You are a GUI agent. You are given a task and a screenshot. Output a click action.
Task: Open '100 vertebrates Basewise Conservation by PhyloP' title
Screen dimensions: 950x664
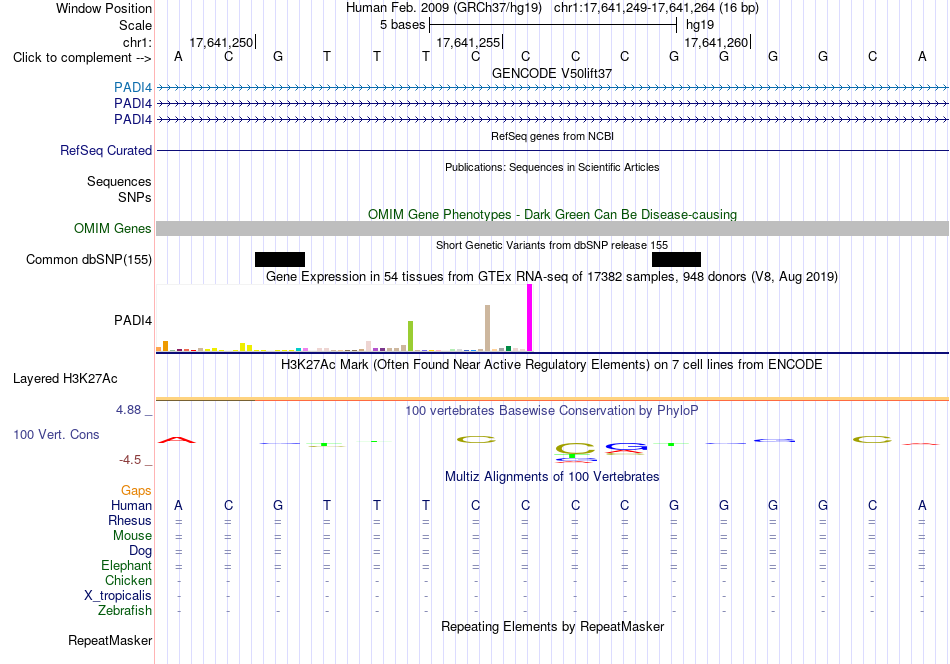(x=552, y=411)
